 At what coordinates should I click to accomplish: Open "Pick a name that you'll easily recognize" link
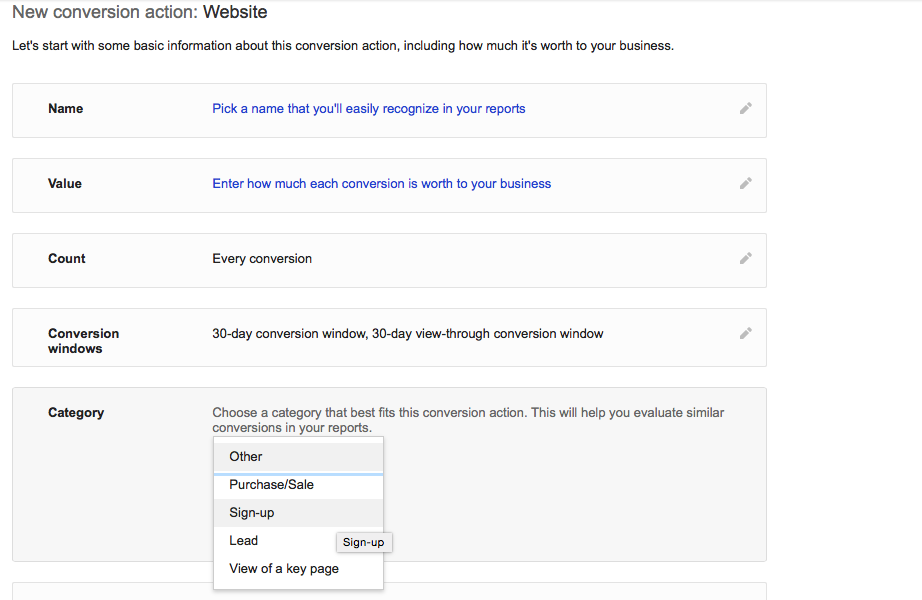pos(369,109)
